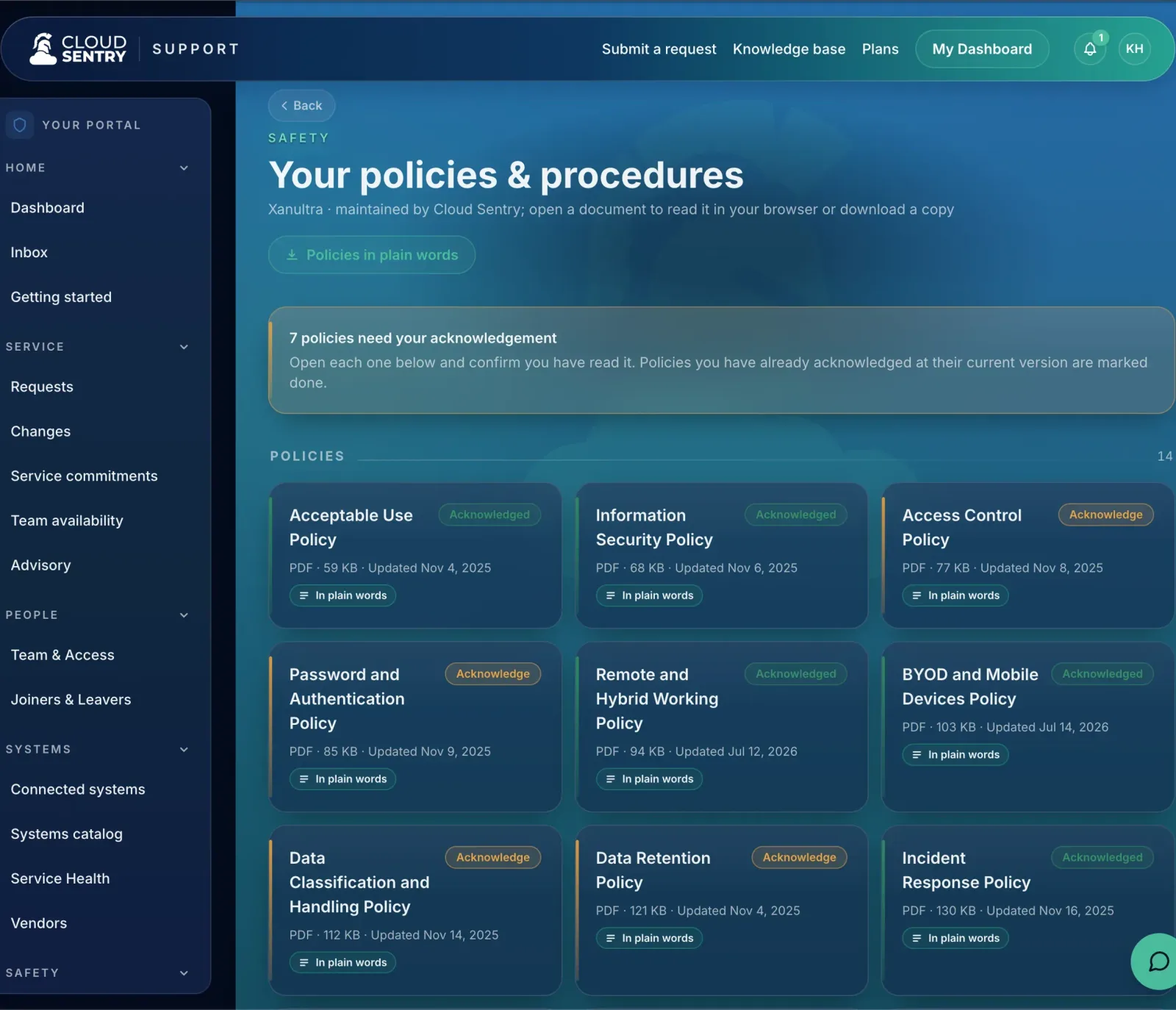Open Systems catalog in sidebar

click(66, 834)
